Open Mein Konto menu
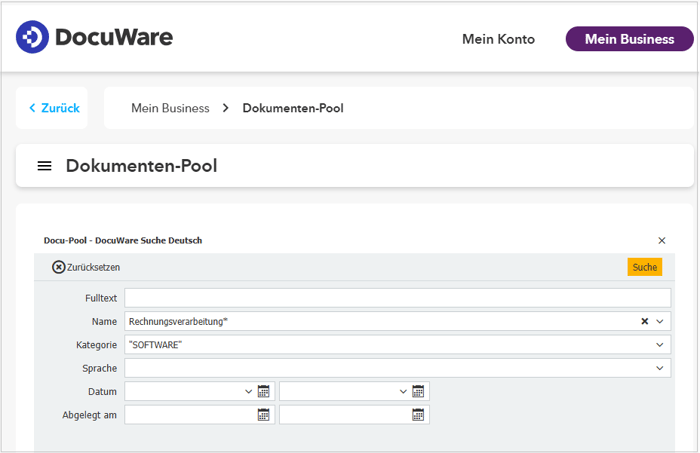The width and height of the screenshot is (700, 453). (498, 39)
